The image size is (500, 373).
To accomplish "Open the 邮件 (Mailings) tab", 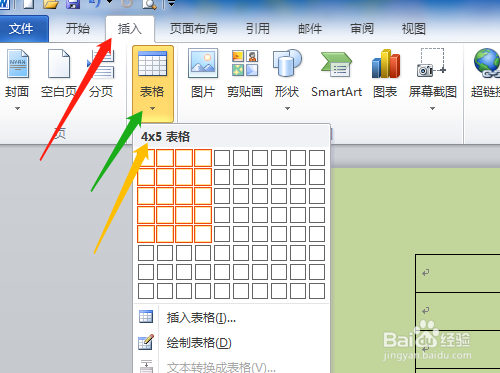I will point(310,29).
